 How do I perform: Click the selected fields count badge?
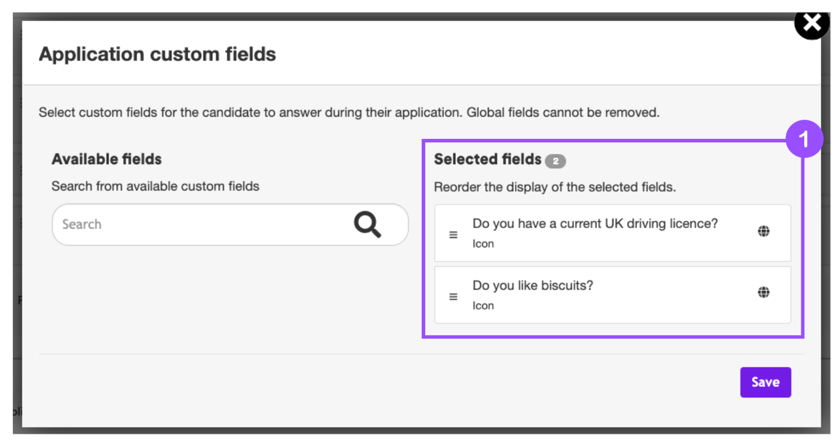click(555, 161)
